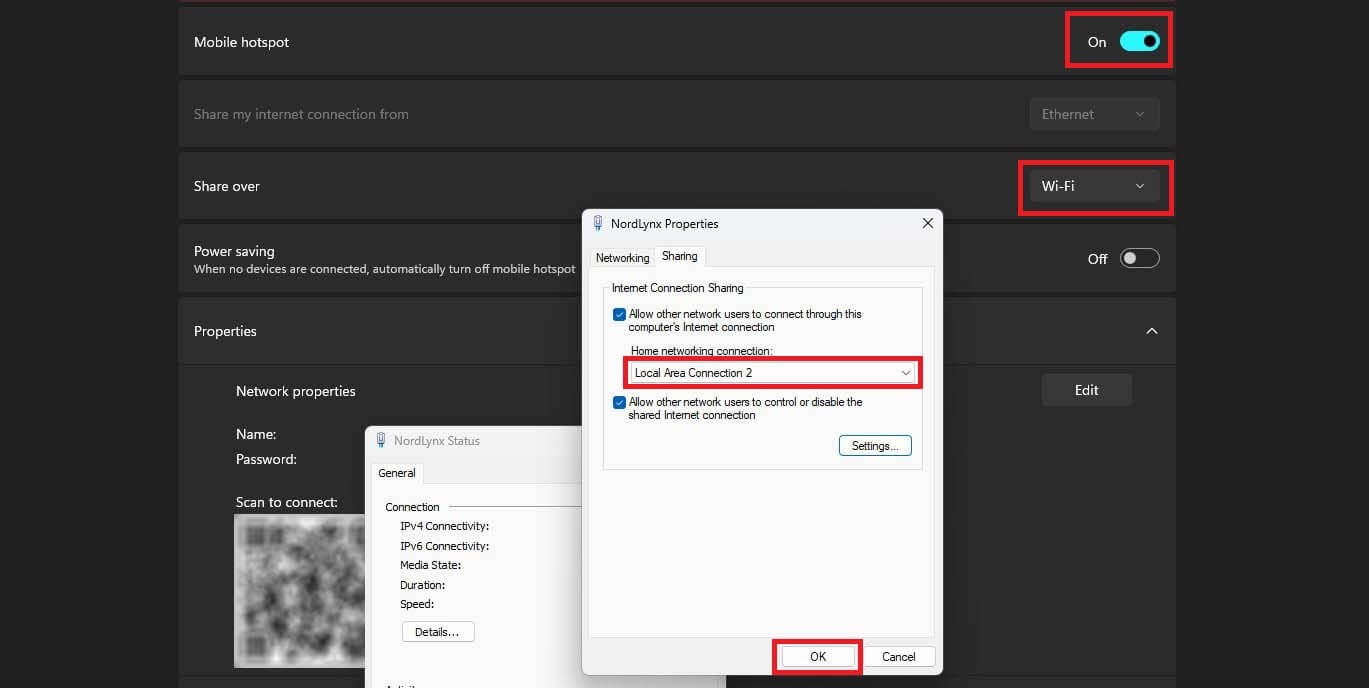Toggle Mobile hotspot off
This screenshot has width=1369, height=688.
[x=1139, y=42]
